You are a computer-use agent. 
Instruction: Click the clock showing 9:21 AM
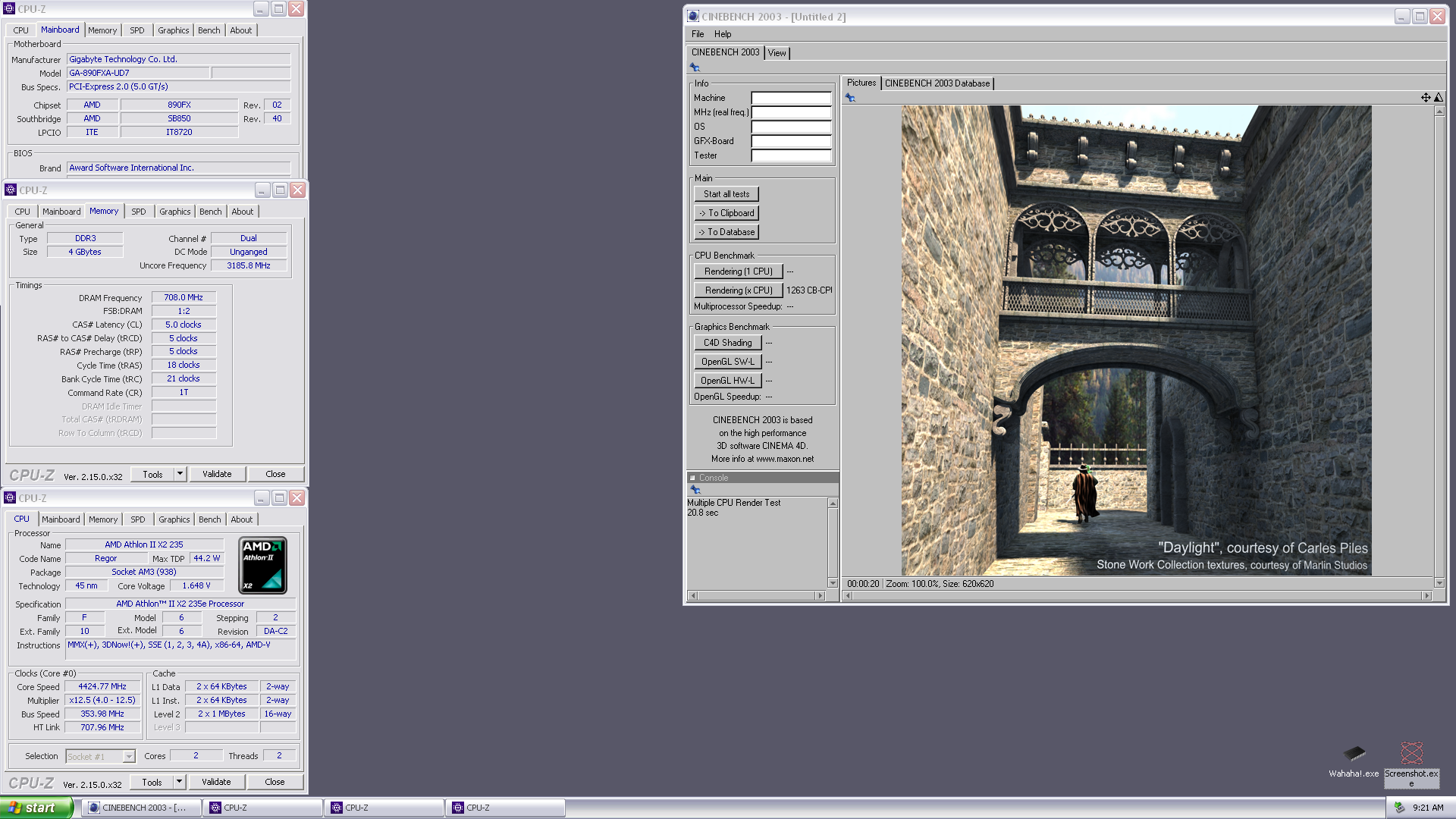1428,808
